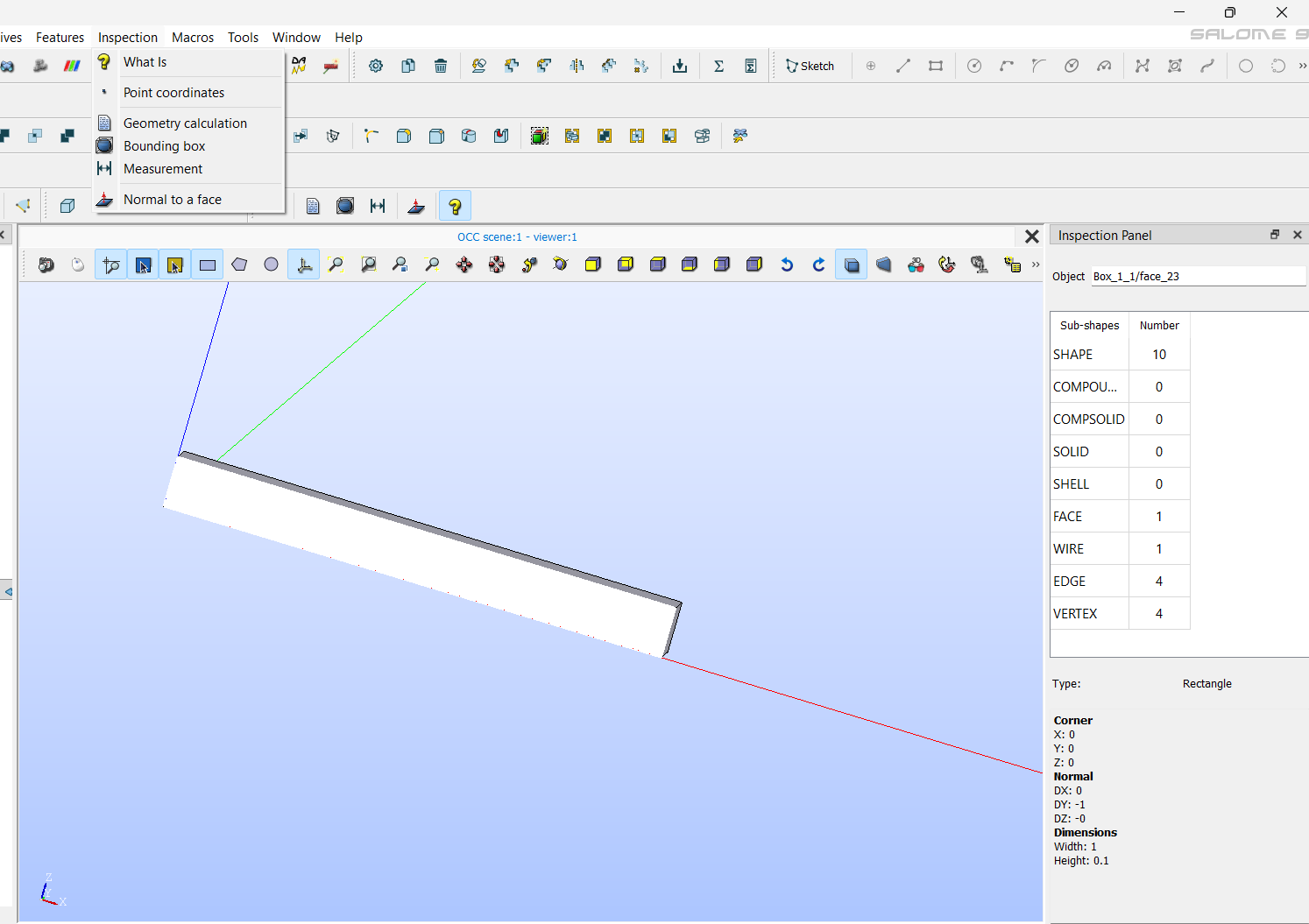Image resolution: width=1309 pixels, height=924 pixels.
Task: Click the viewer rotate clockwise icon
Action: [x=819, y=265]
